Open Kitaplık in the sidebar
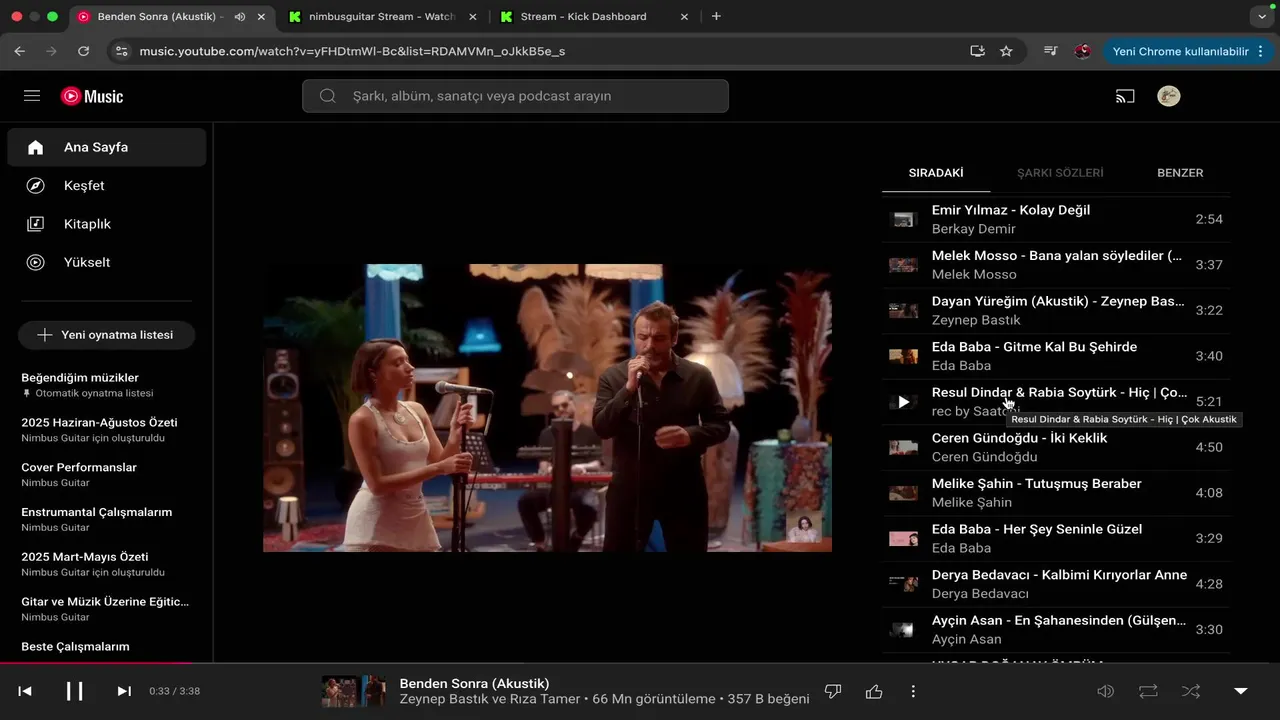This screenshot has height=720, width=1280. (x=107, y=224)
